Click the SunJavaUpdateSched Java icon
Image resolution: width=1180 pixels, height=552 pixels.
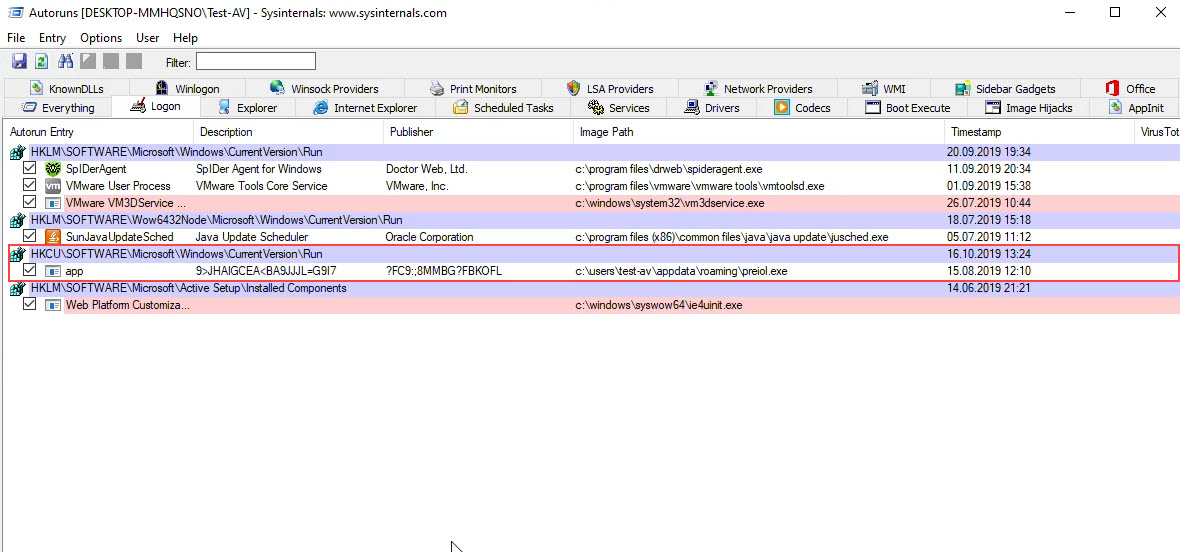pos(54,237)
